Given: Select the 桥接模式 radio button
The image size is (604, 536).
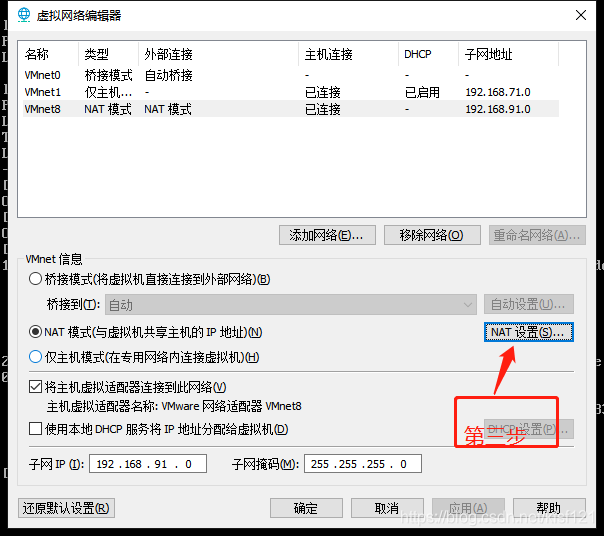Looking at the screenshot, I should (x=35, y=279).
